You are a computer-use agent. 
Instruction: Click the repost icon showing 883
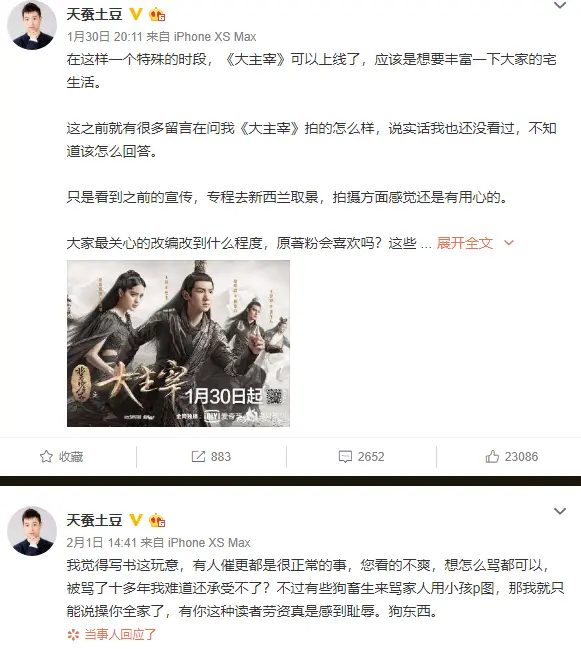(x=198, y=457)
